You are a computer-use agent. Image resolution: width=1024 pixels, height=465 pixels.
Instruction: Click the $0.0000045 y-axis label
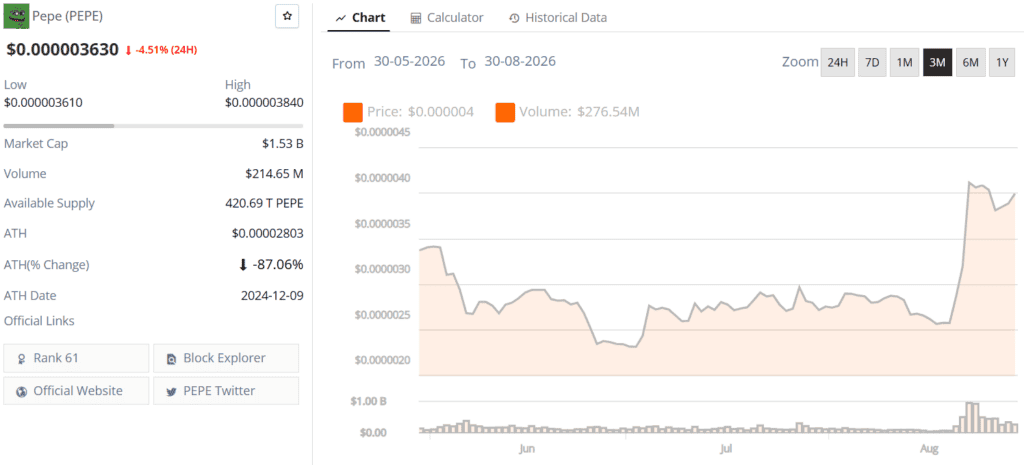pos(382,133)
